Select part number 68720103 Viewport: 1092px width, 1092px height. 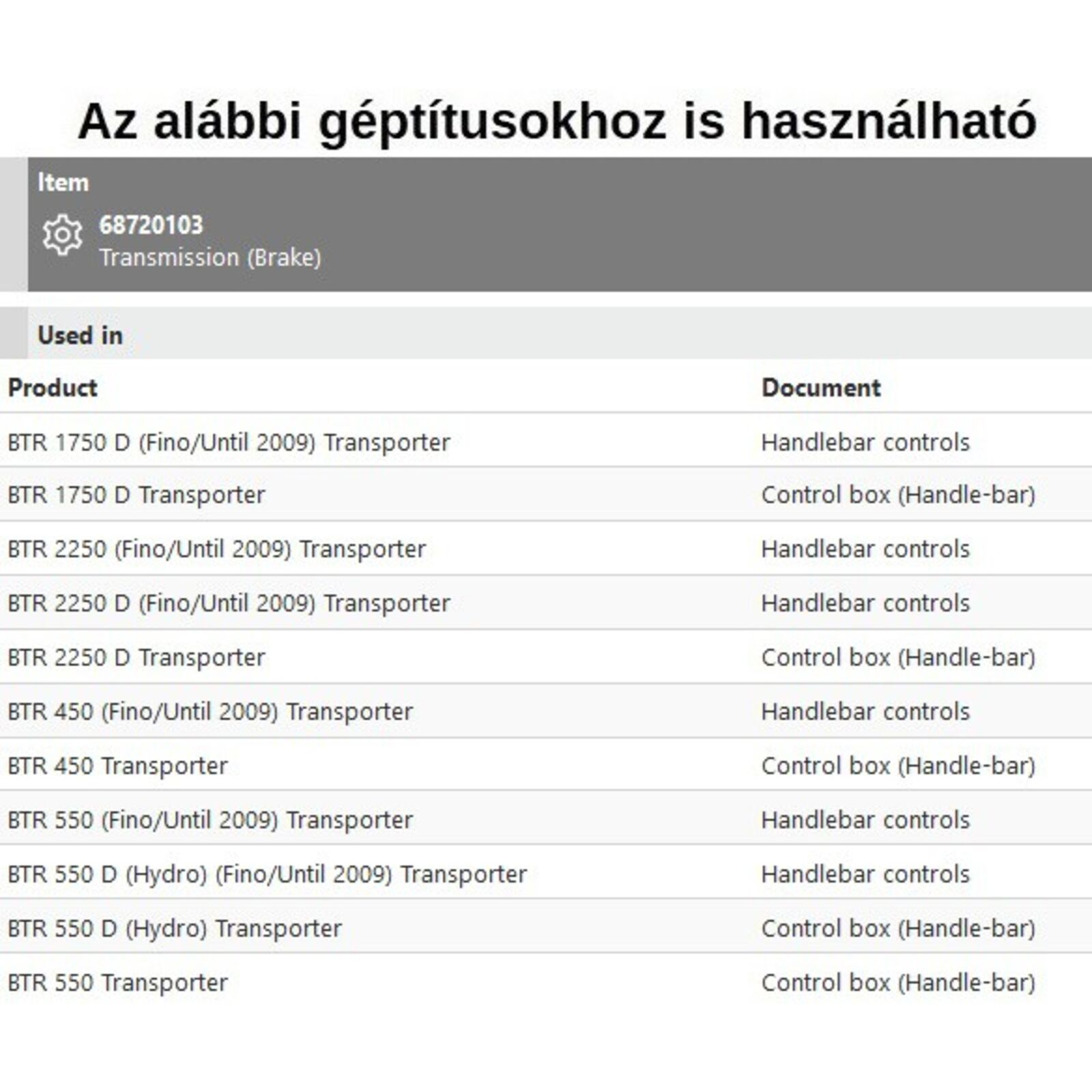(151, 225)
